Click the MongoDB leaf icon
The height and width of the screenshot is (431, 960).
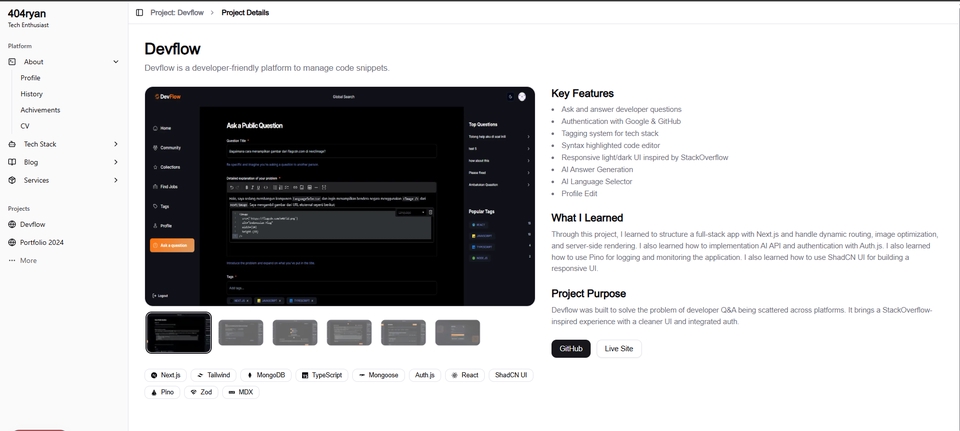pos(250,375)
